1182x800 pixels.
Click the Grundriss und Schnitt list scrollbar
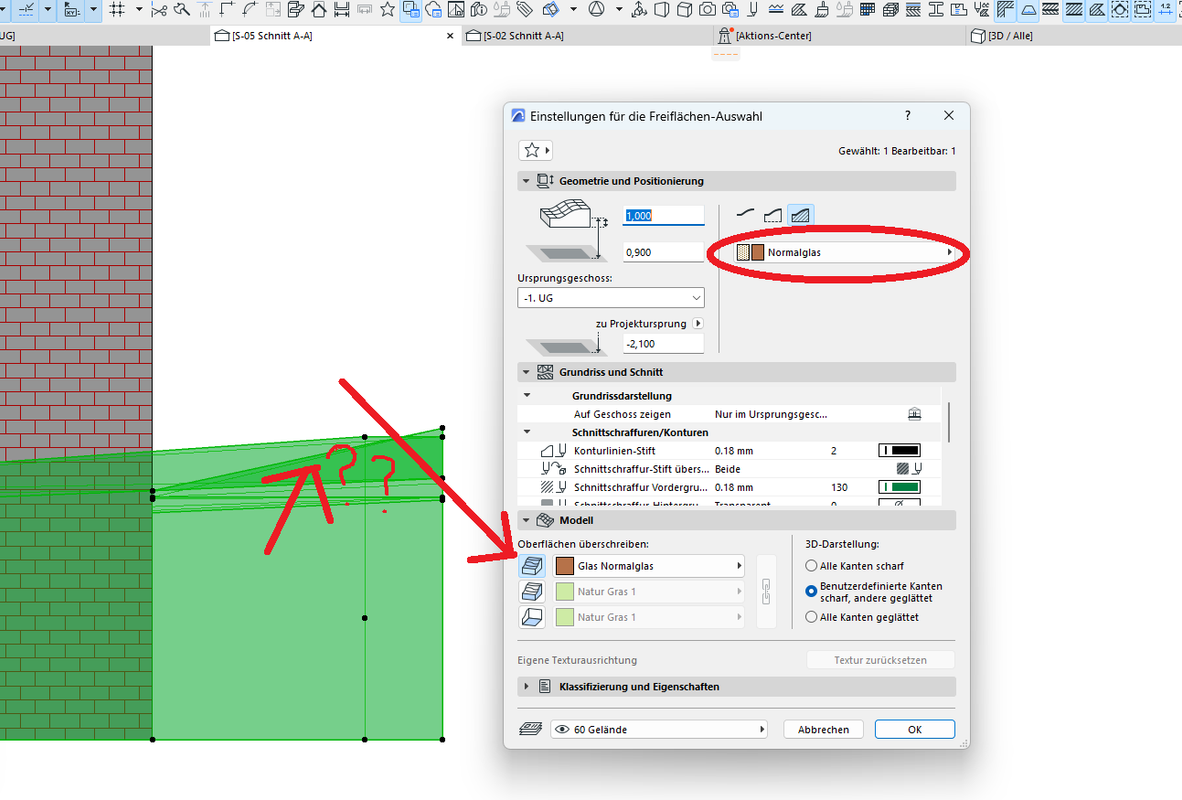click(x=948, y=422)
